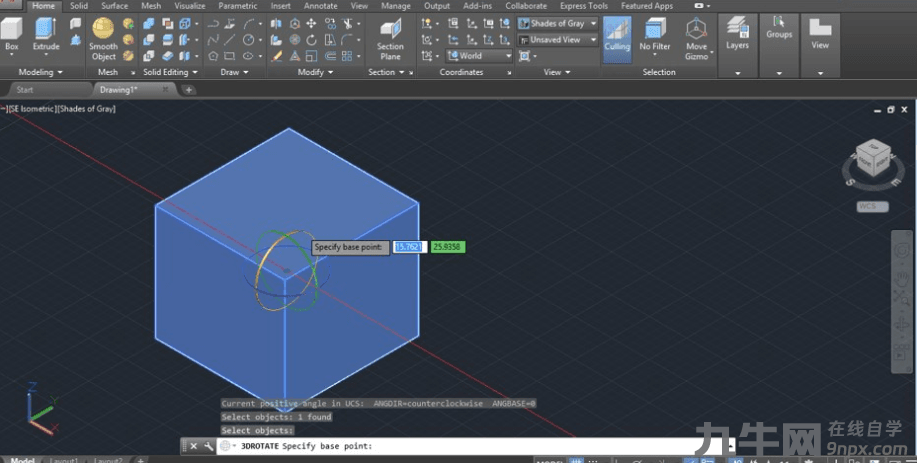Screen dimensions: 917x463
Task: Open the Section Plane tool
Action: pyautogui.click(x=390, y=39)
